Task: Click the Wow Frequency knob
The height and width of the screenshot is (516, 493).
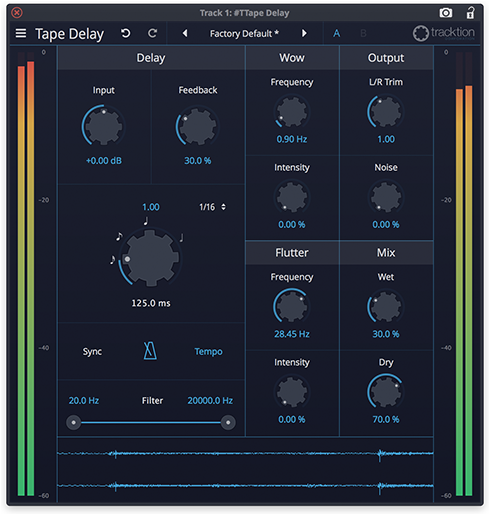Action: pos(292,111)
